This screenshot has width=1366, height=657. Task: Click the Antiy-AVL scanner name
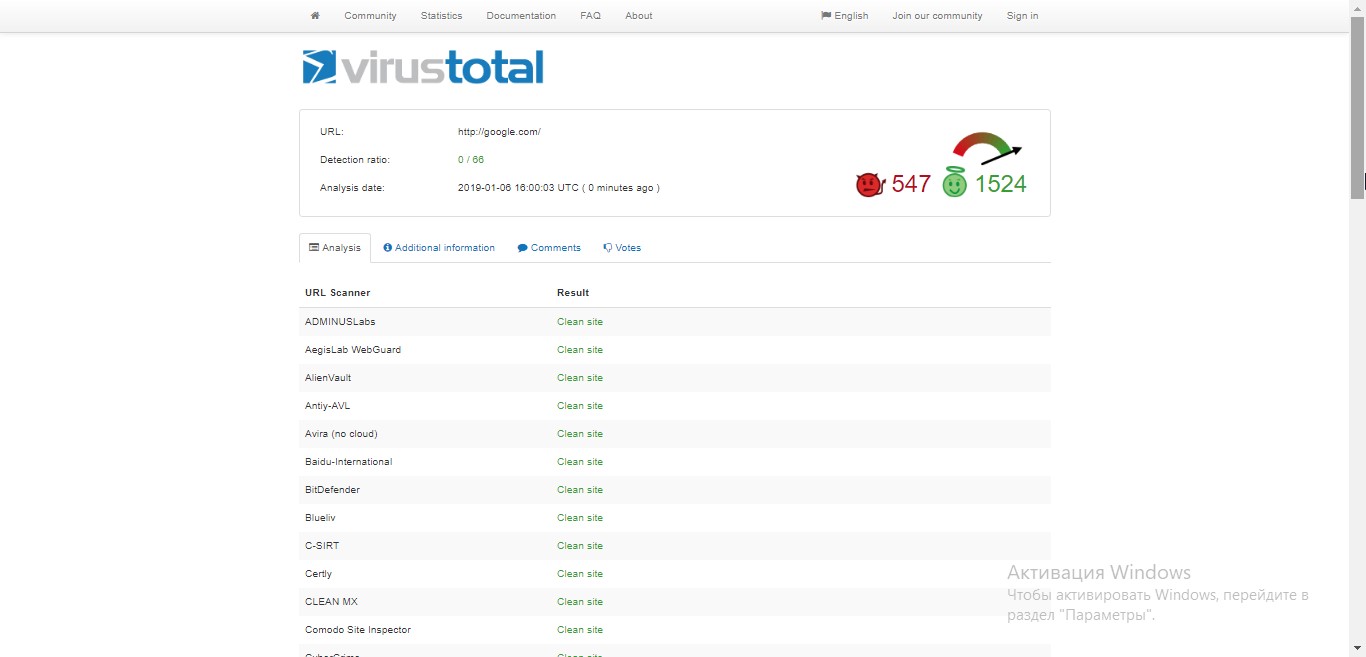(327, 406)
